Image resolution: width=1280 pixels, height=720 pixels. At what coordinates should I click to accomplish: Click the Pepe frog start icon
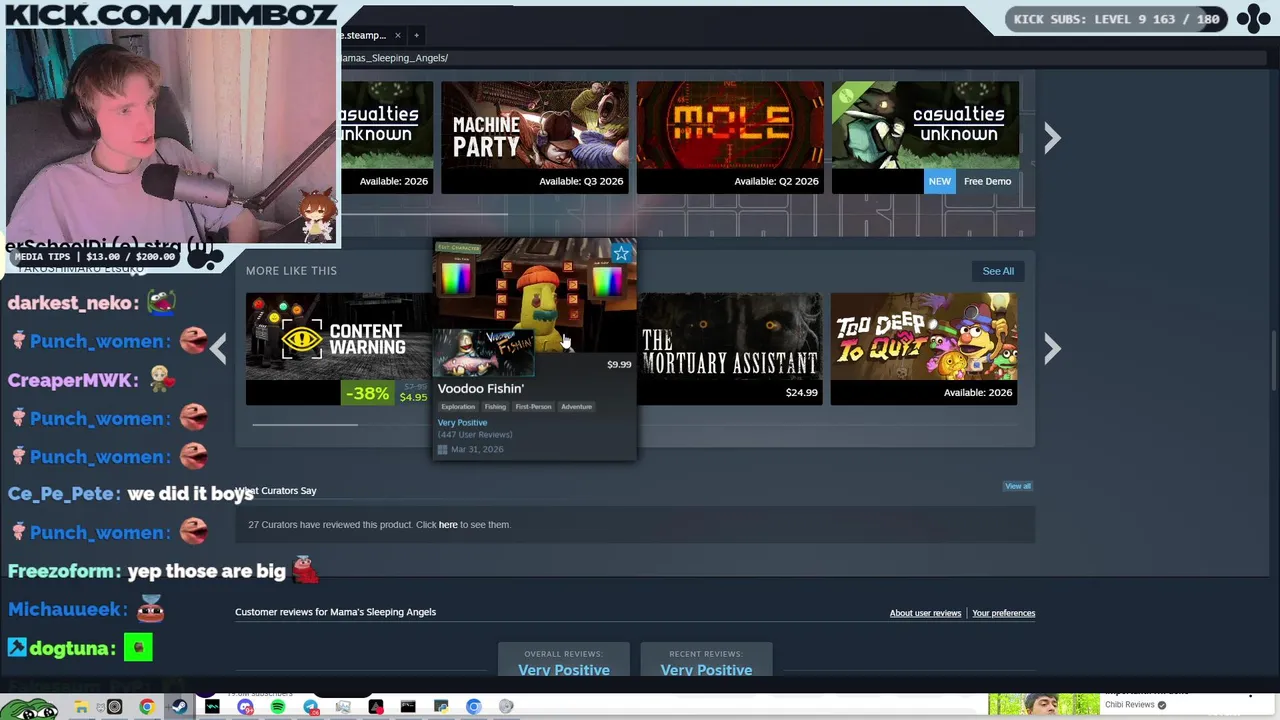(30, 707)
